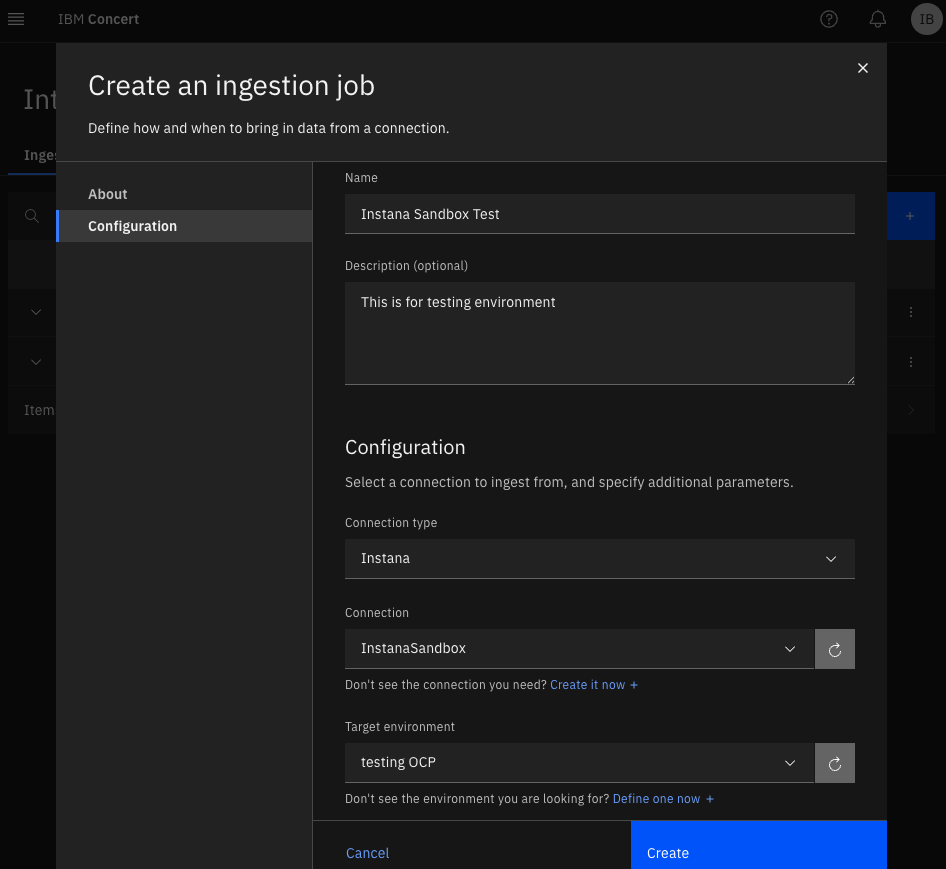Screen dimensions: 946x869
Task: Go to next page arrow in pagination
Action: 911,410
